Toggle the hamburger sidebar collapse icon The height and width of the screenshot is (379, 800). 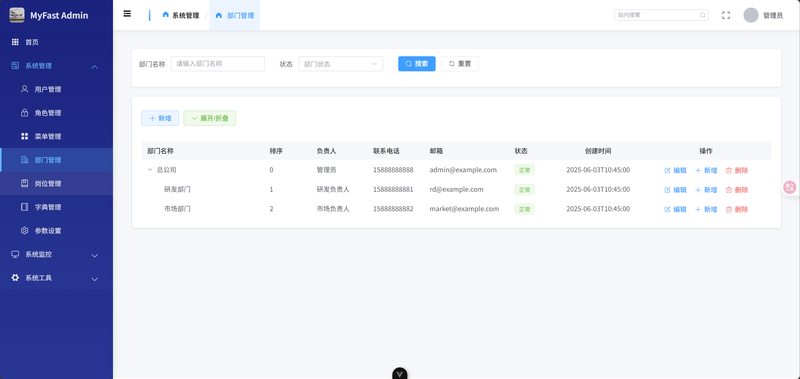coord(127,14)
